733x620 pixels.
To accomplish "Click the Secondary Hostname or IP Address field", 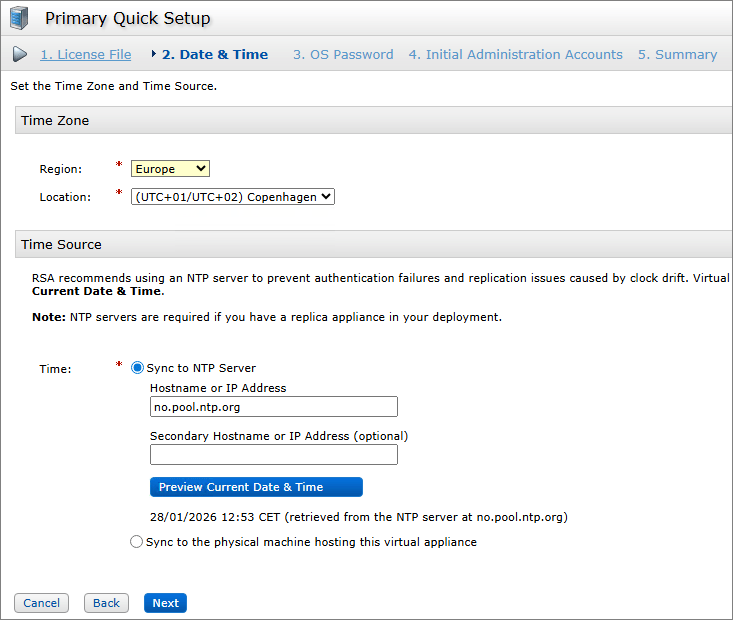I will pyautogui.click(x=274, y=454).
